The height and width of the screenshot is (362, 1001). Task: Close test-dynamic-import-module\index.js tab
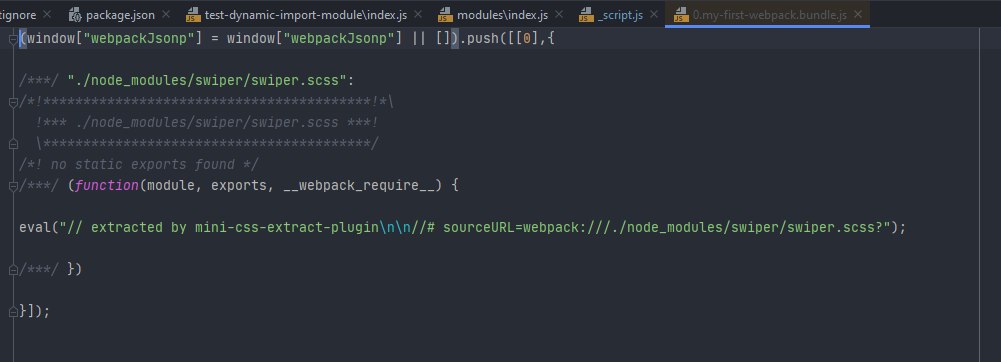[x=419, y=14]
